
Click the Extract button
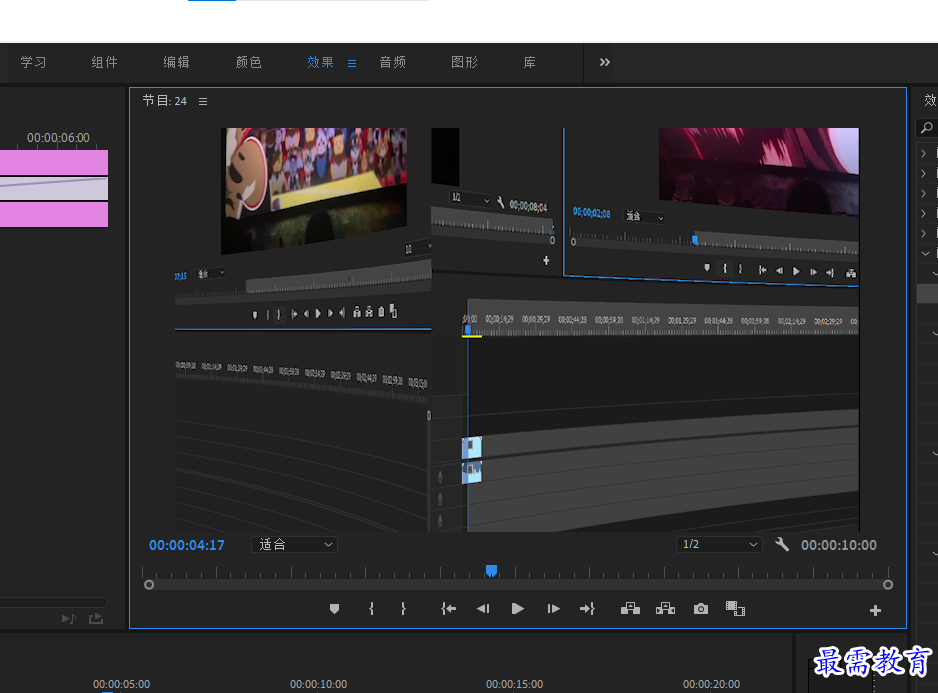pos(665,609)
